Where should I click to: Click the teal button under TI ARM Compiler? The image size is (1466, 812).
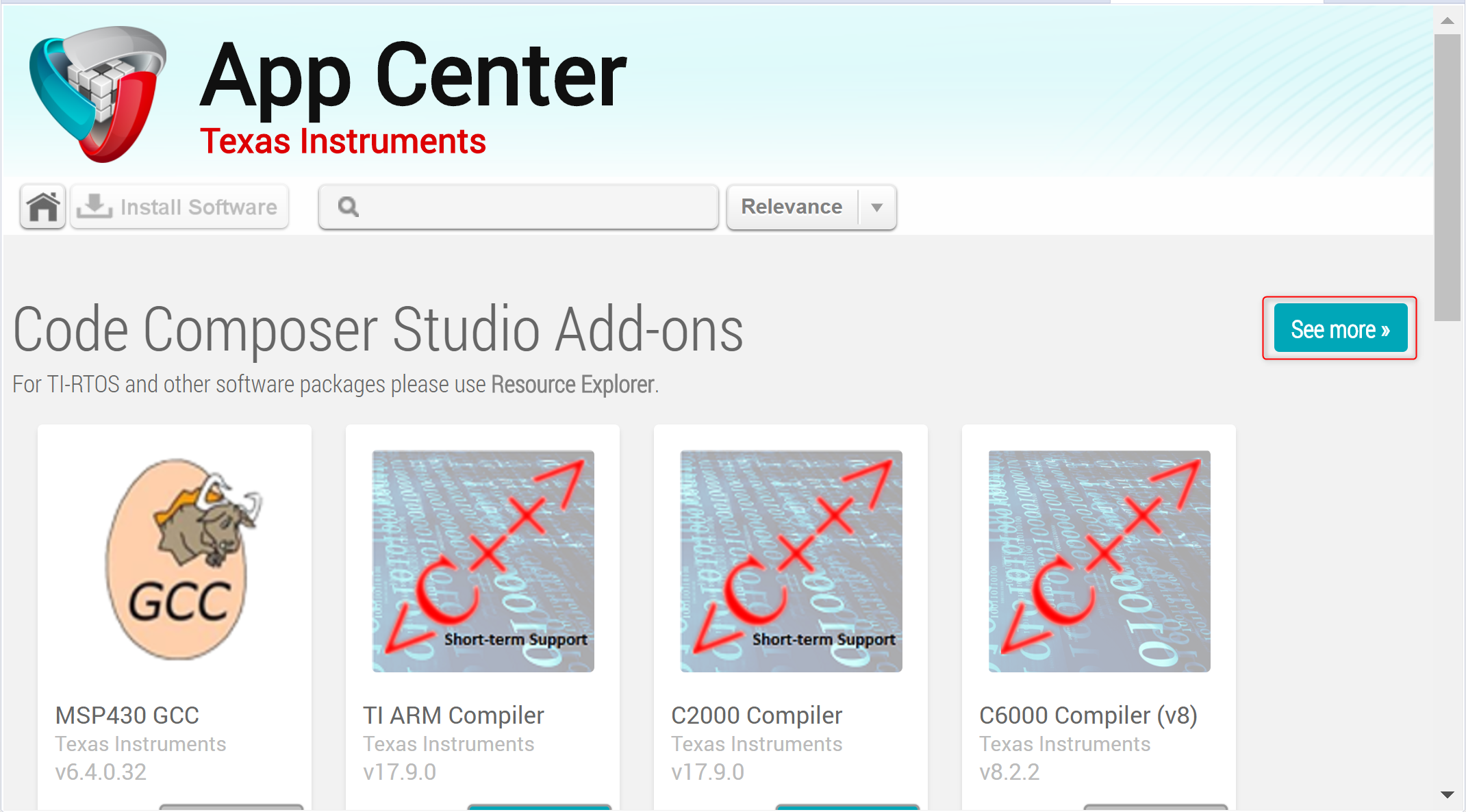point(540,808)
